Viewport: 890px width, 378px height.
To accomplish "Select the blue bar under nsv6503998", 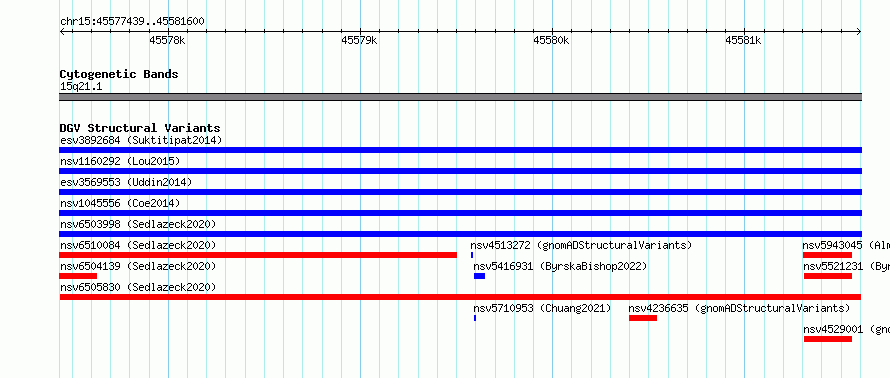I will (460, 234).
